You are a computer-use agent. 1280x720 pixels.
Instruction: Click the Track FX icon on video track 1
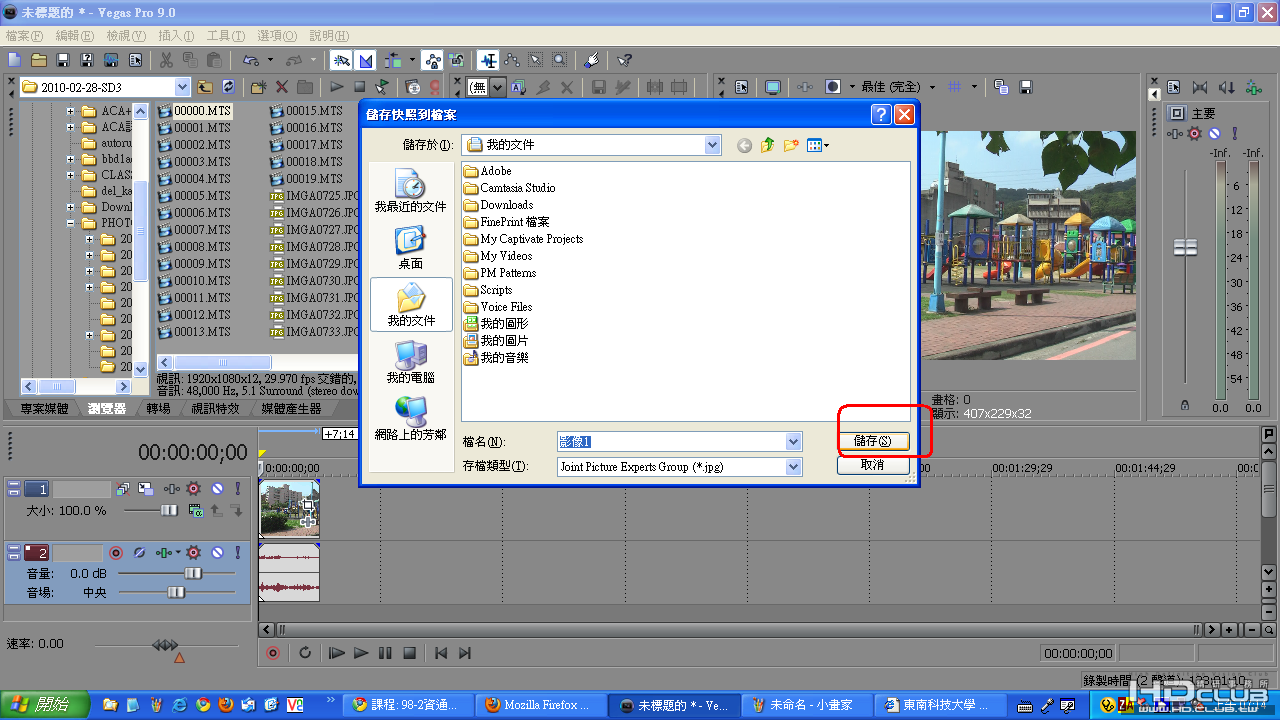point(193,489)
